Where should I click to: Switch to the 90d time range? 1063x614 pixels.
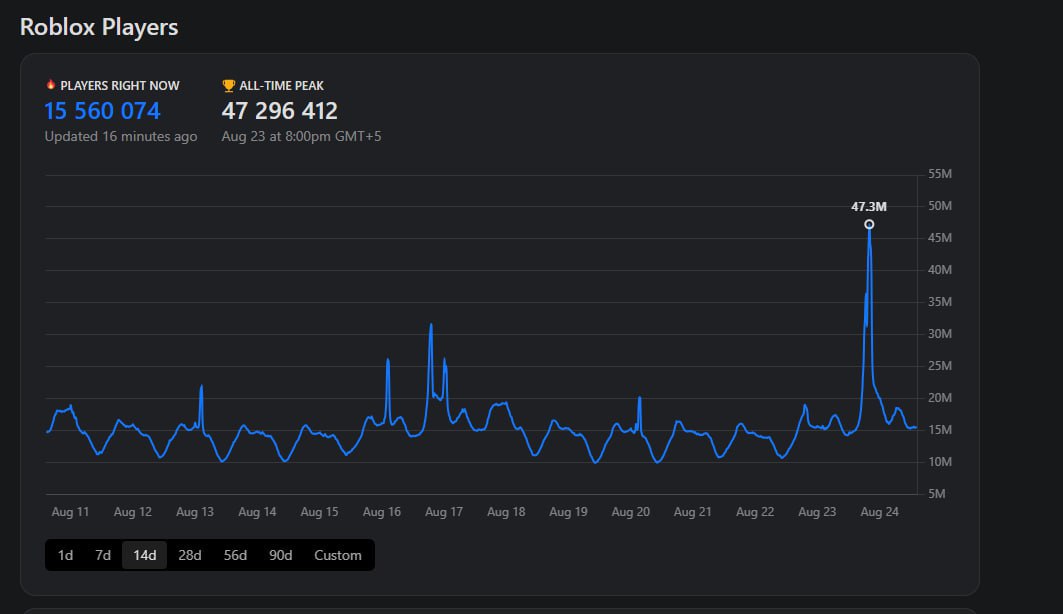[x=281, y=555]
